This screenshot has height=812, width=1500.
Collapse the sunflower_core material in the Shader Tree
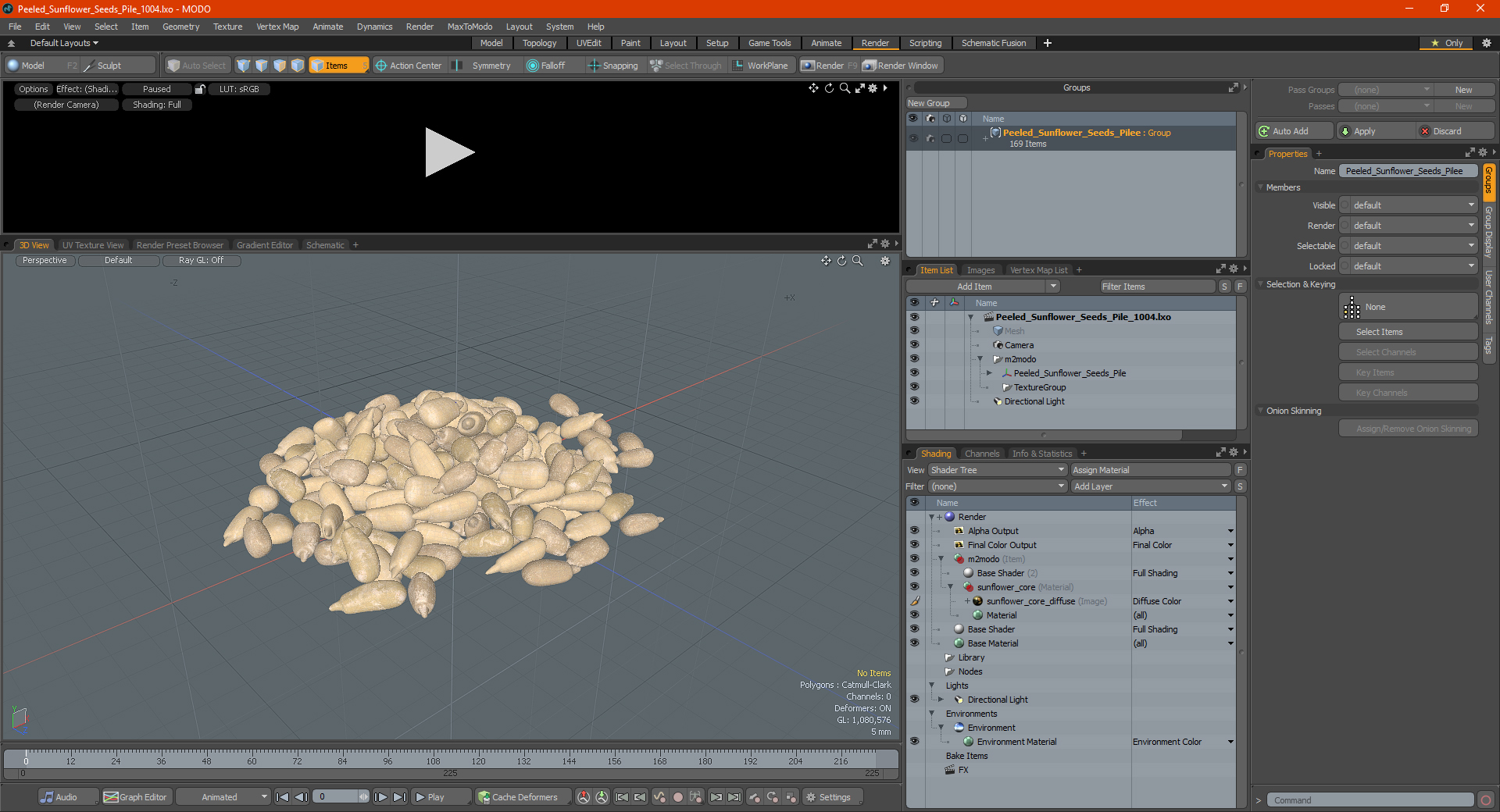pos(951,587)
